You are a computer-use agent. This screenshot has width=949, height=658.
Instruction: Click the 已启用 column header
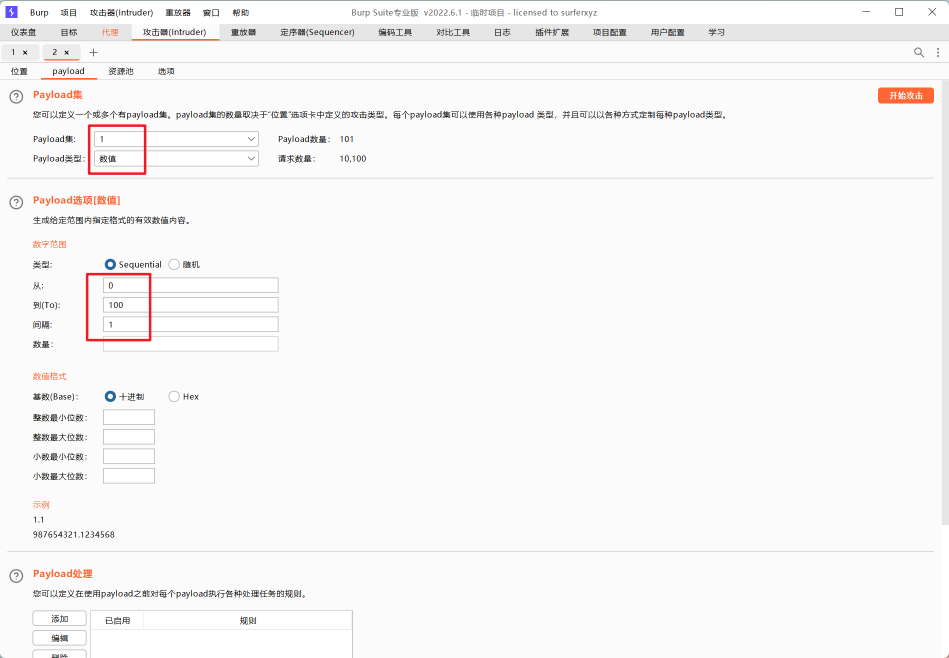117,620
